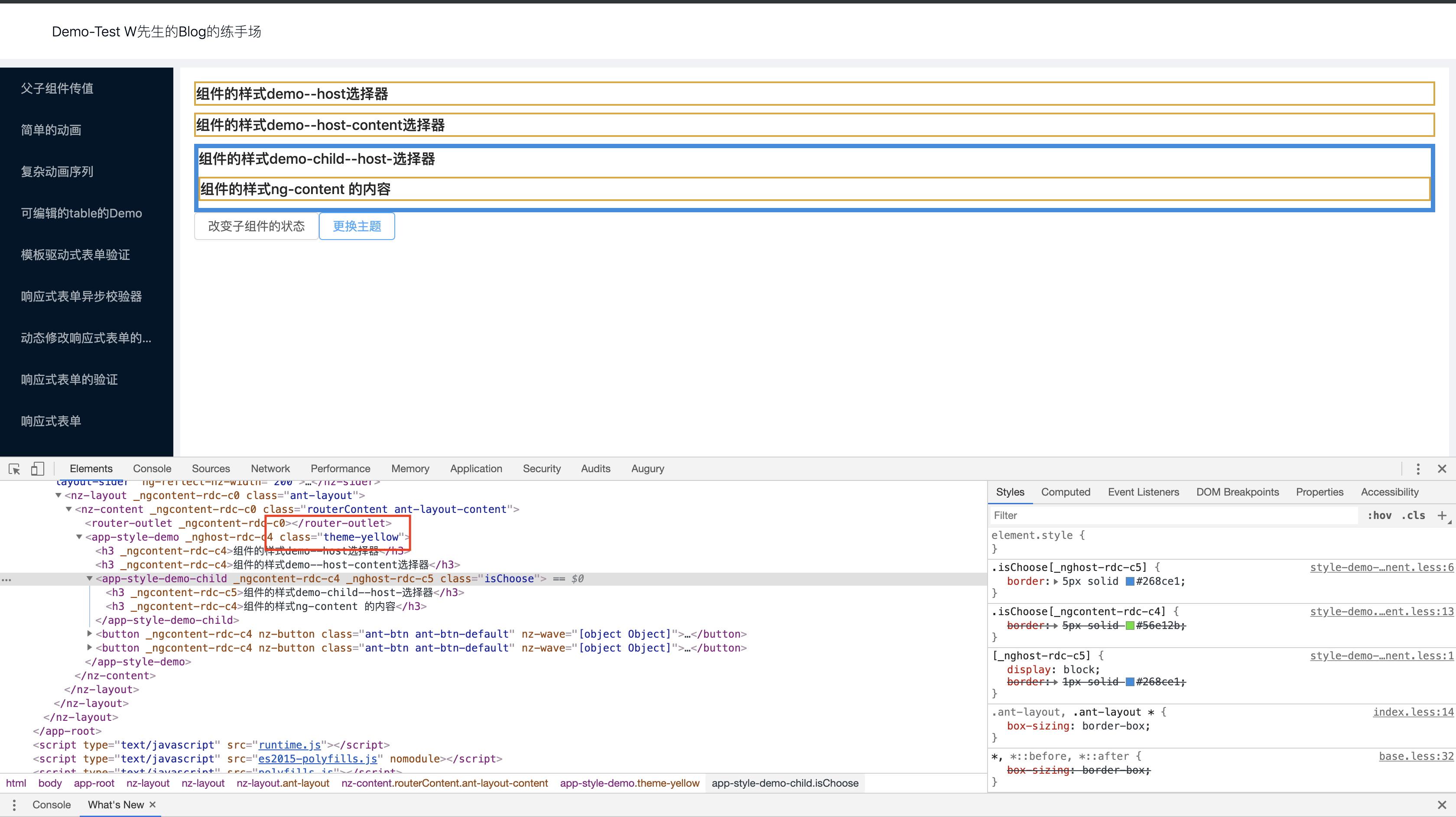
Task: Toggle the :hov element state panel
Action: click(1379, 515)
